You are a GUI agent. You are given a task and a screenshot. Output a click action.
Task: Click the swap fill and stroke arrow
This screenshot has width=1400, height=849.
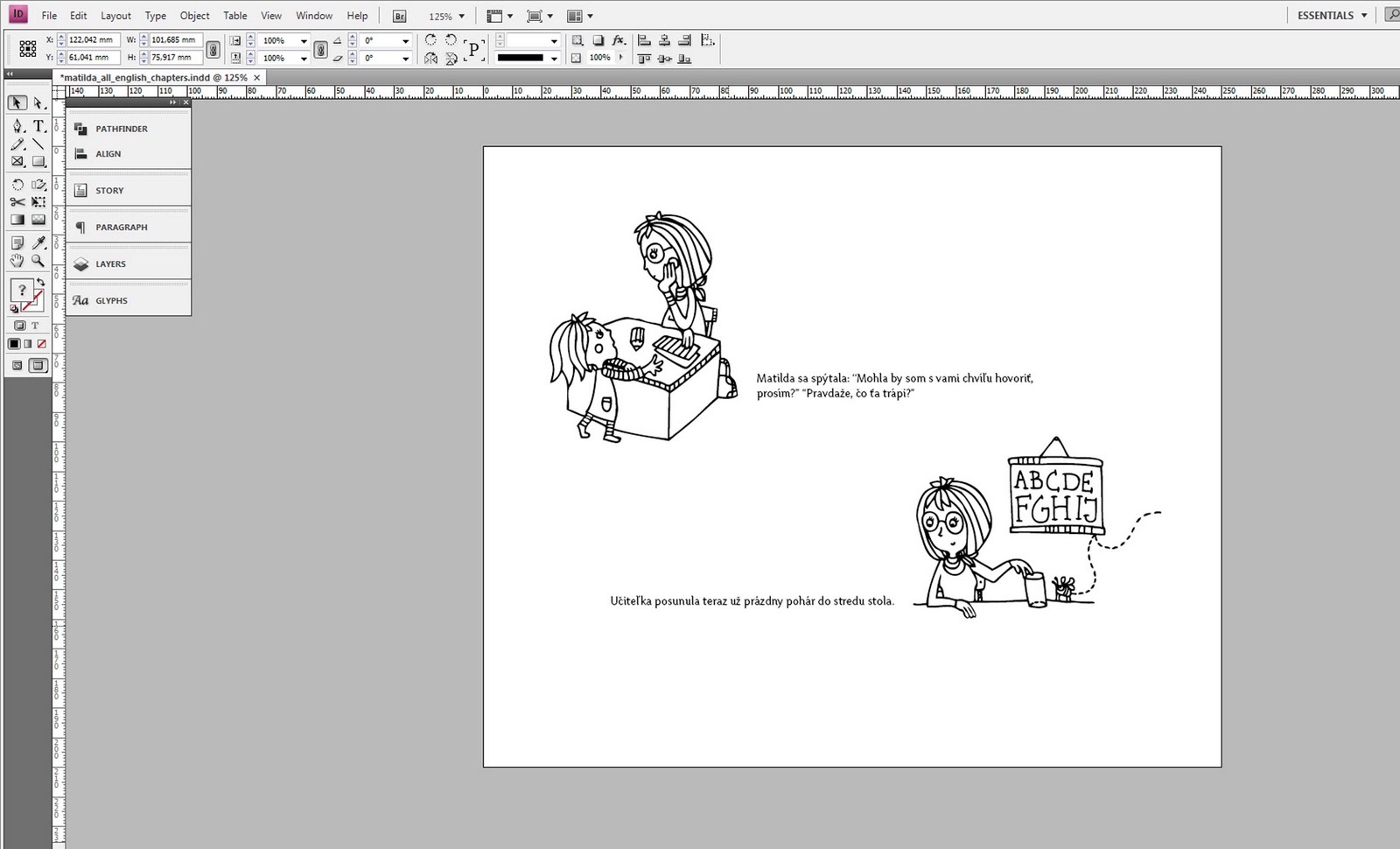click(x=40, y=283)
